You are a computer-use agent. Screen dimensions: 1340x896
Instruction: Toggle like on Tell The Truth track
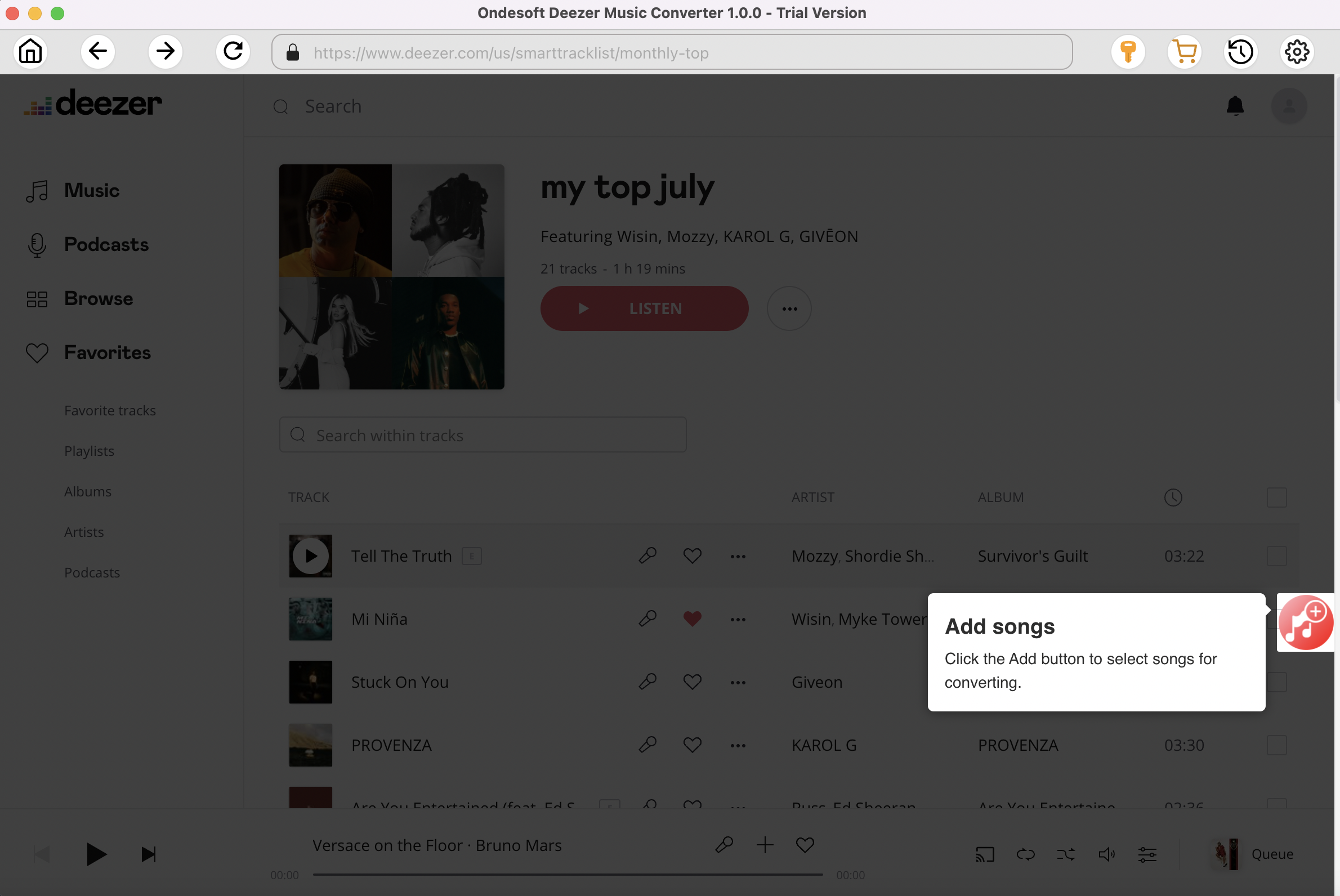[692, 555]
